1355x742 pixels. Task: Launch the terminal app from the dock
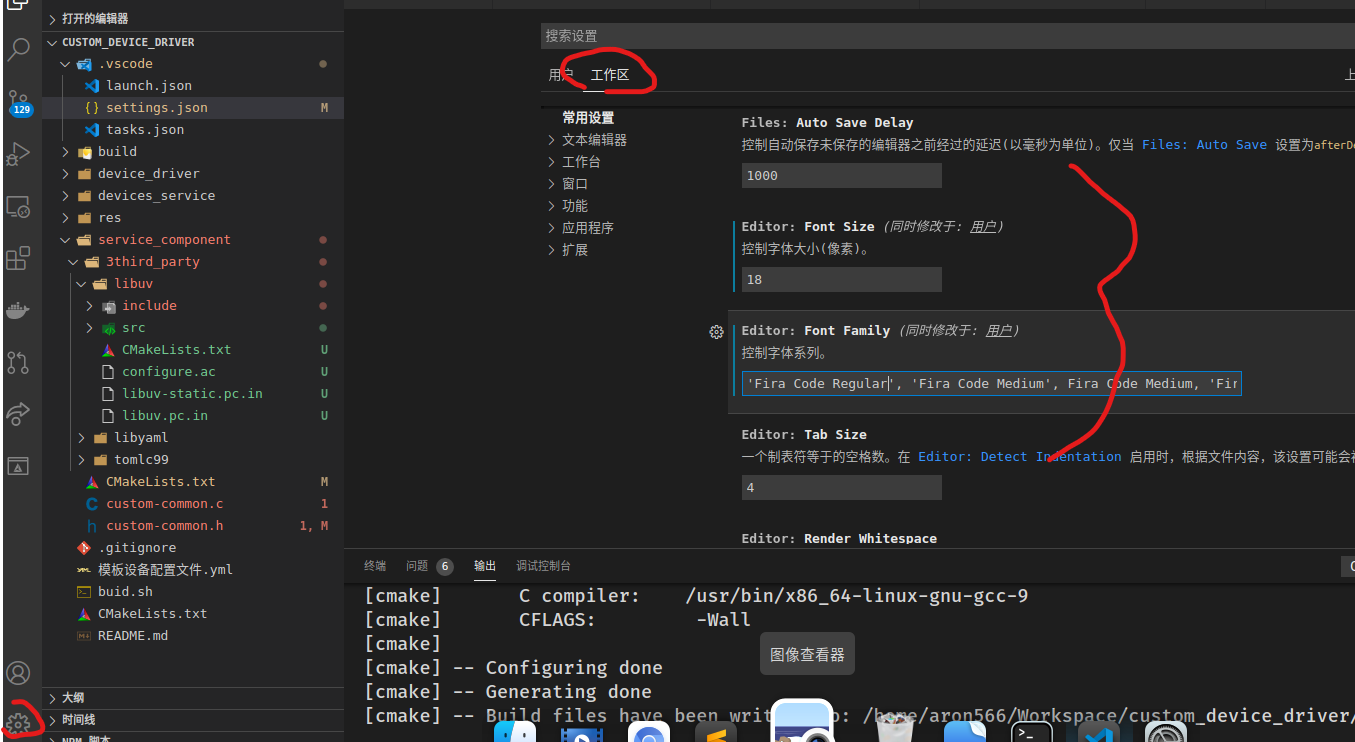pos(1031,731)
